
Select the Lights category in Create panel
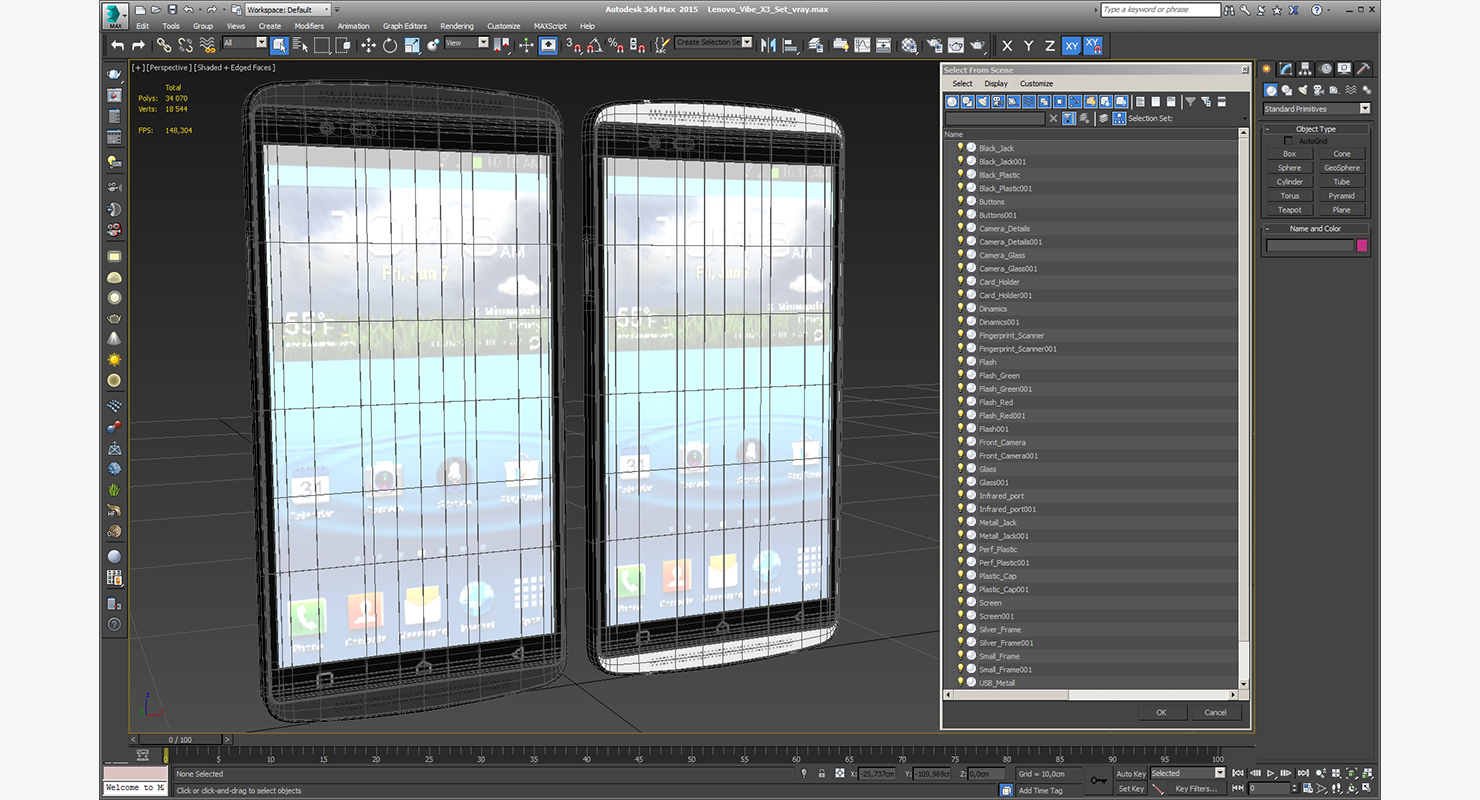click(x=1303, y=90)
